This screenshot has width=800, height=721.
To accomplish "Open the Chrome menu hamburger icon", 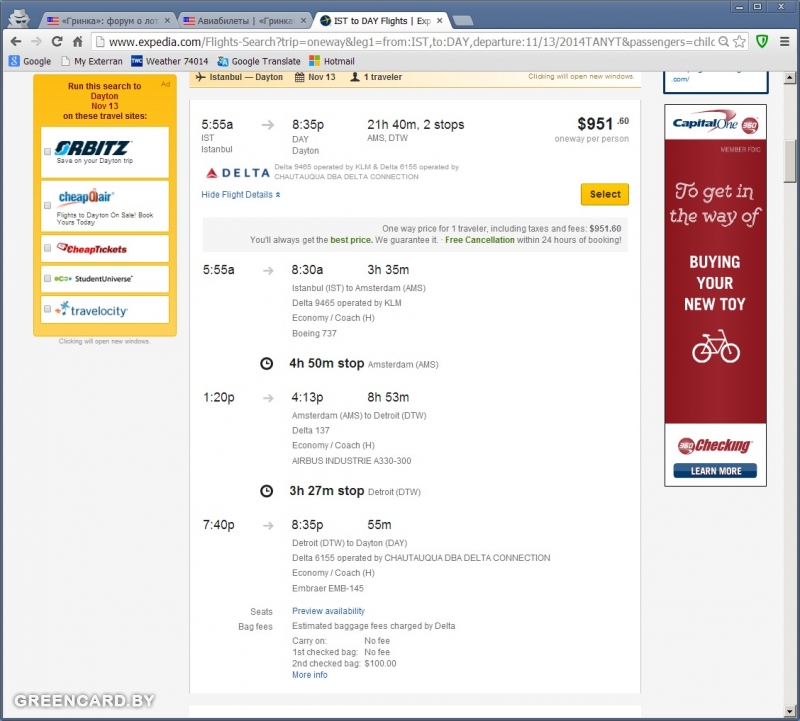I will [785, 42].
